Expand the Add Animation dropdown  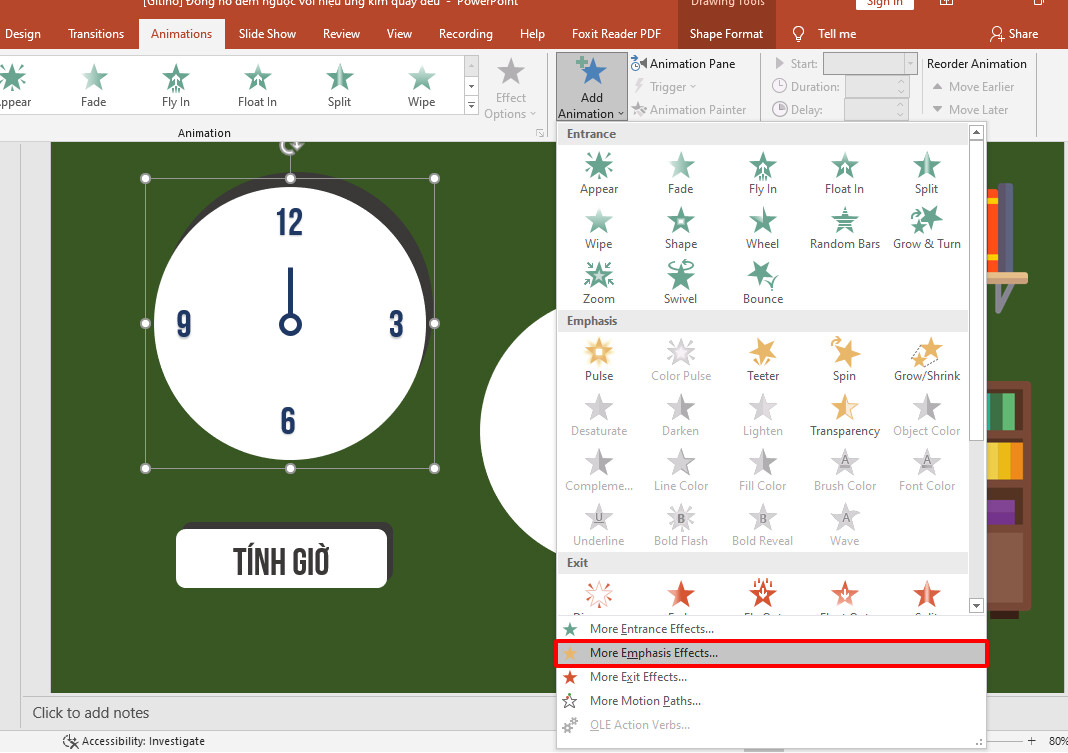point(591,87)
